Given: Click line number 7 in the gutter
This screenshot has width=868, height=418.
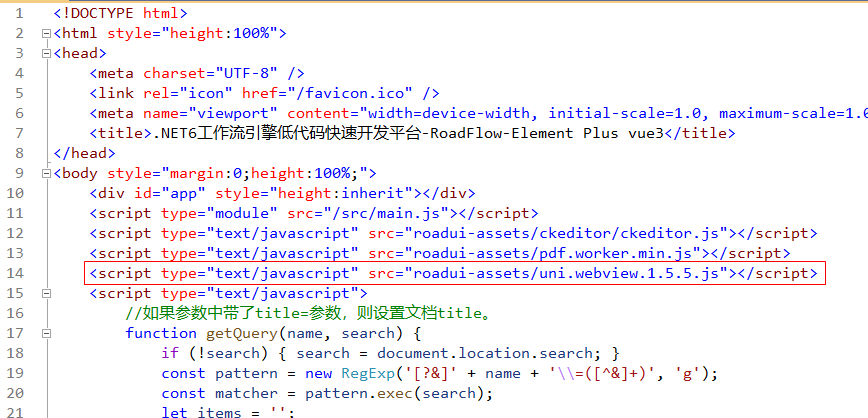Looking at the screenshot, I should [x=19, y=133].
